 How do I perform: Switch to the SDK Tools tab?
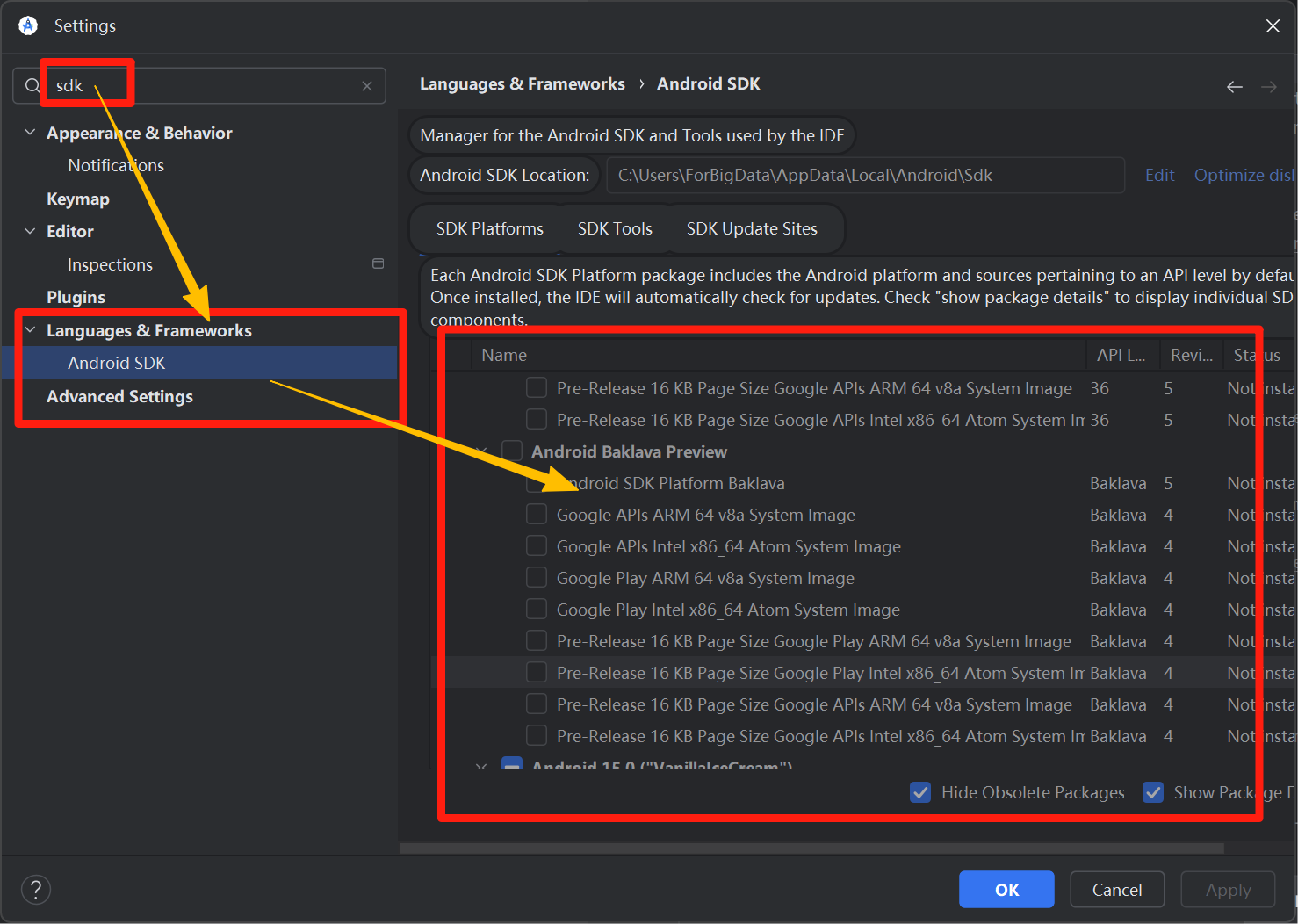tap(615, 228)
